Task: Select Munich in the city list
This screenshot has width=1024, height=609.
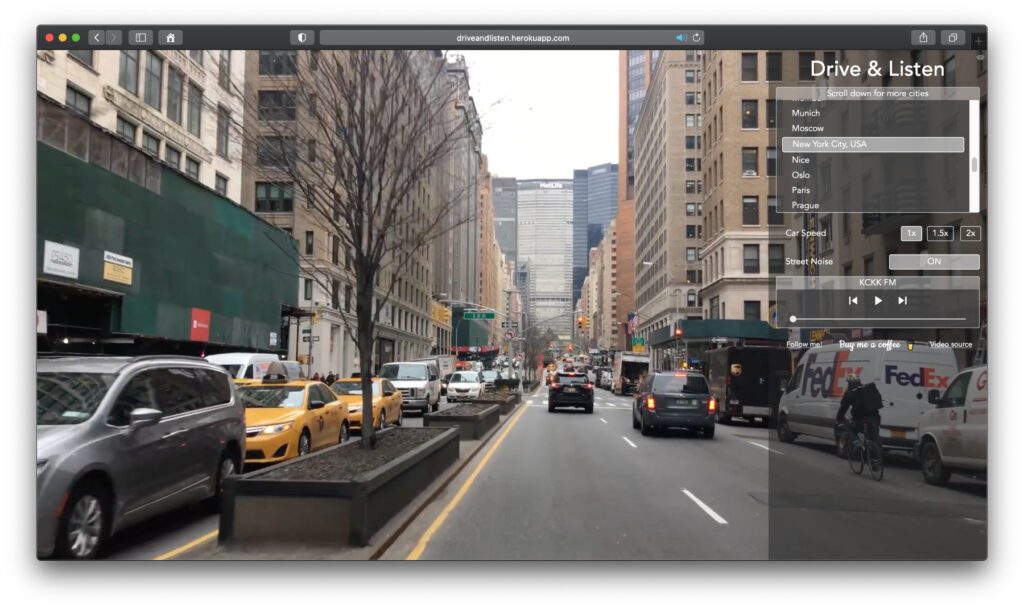Action: [x=806, y=113]
